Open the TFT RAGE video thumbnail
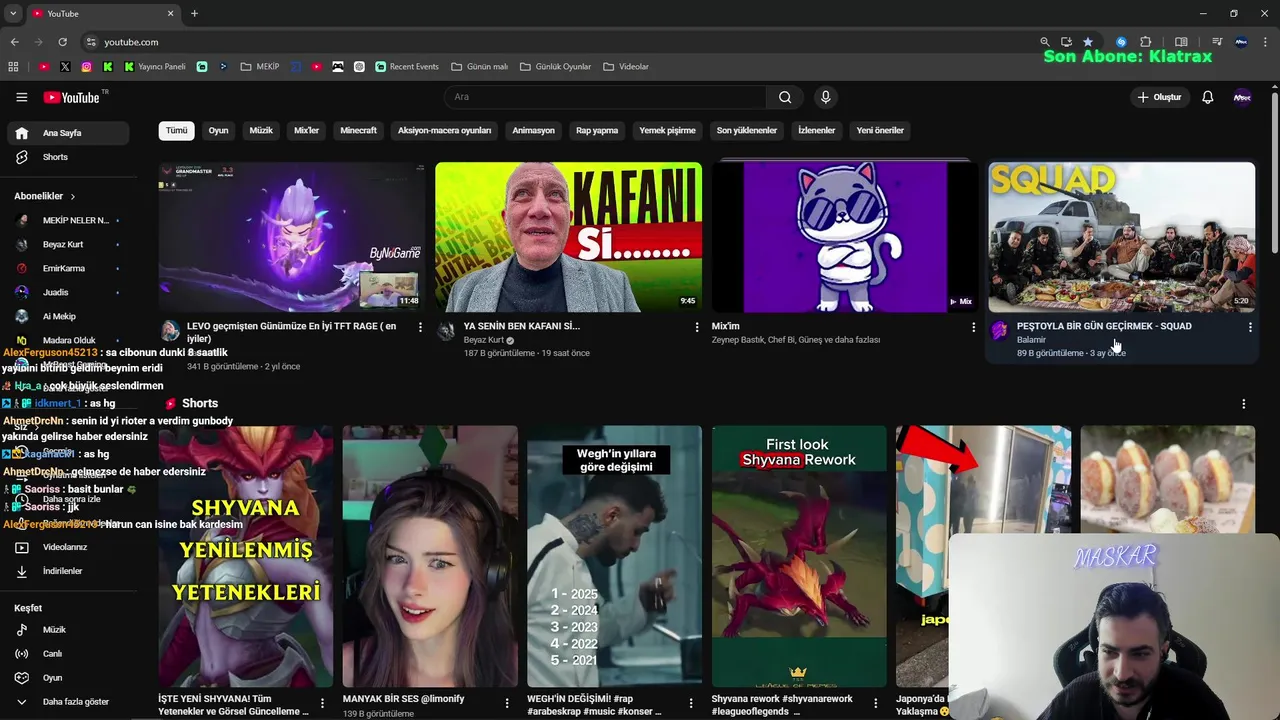Screen dimensions: 1280x720 coord(292,237)
